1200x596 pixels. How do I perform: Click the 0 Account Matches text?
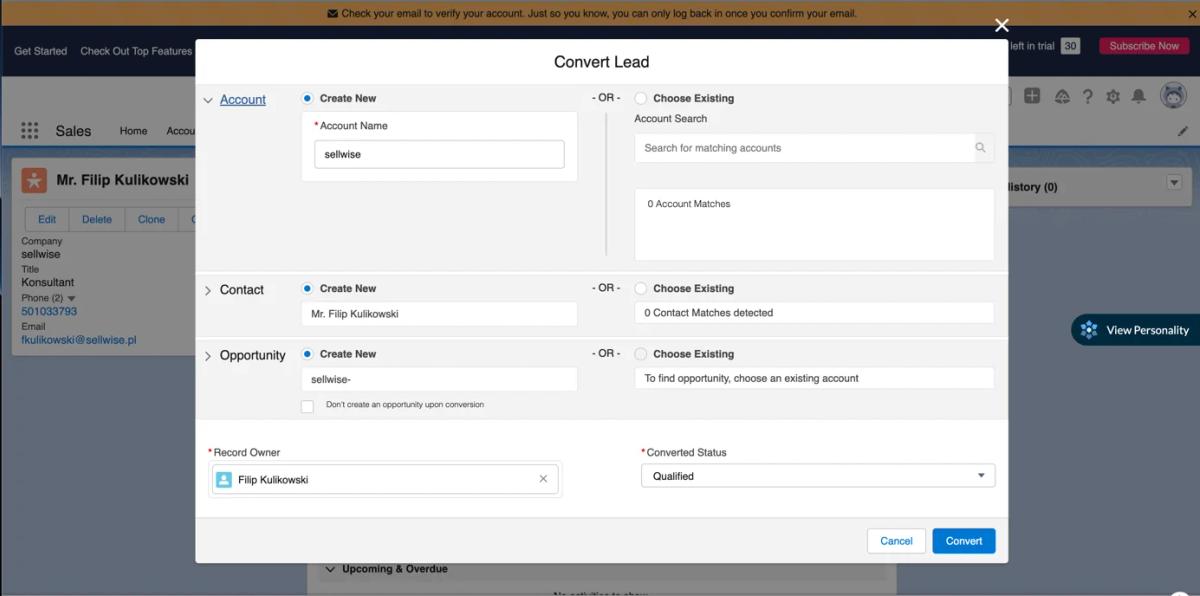pyautogui.click(x=689, y=204)
